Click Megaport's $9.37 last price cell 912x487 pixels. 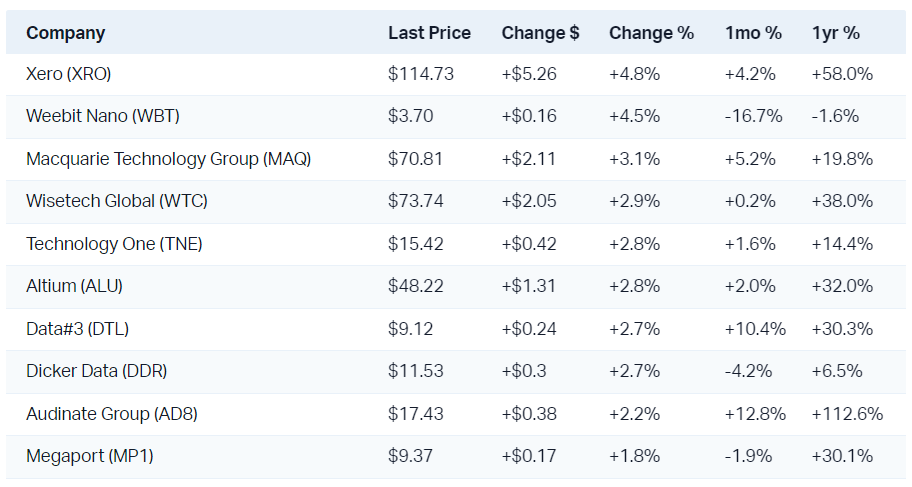[410, 456]
